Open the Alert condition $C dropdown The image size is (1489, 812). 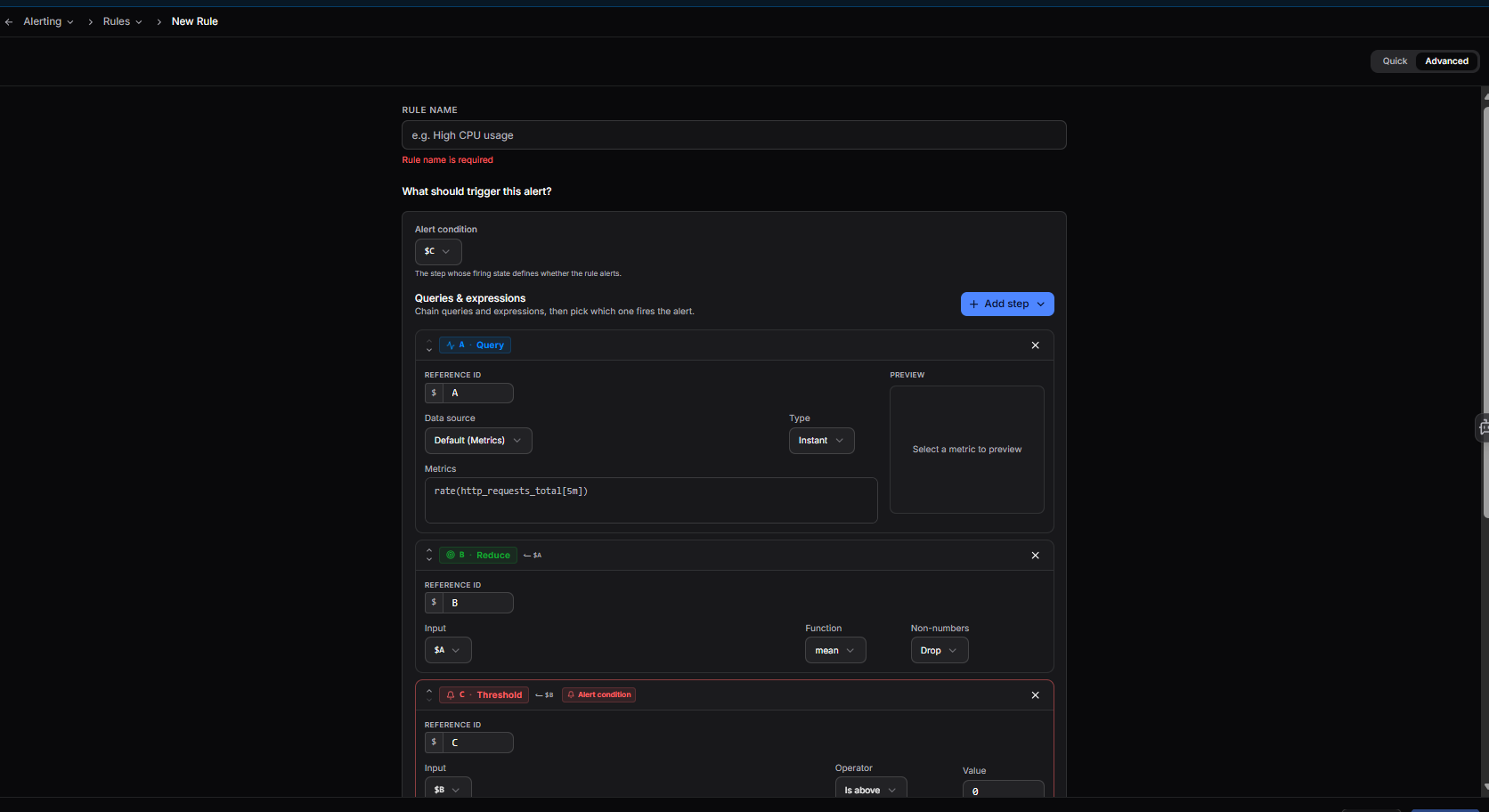tap(438, 252)
